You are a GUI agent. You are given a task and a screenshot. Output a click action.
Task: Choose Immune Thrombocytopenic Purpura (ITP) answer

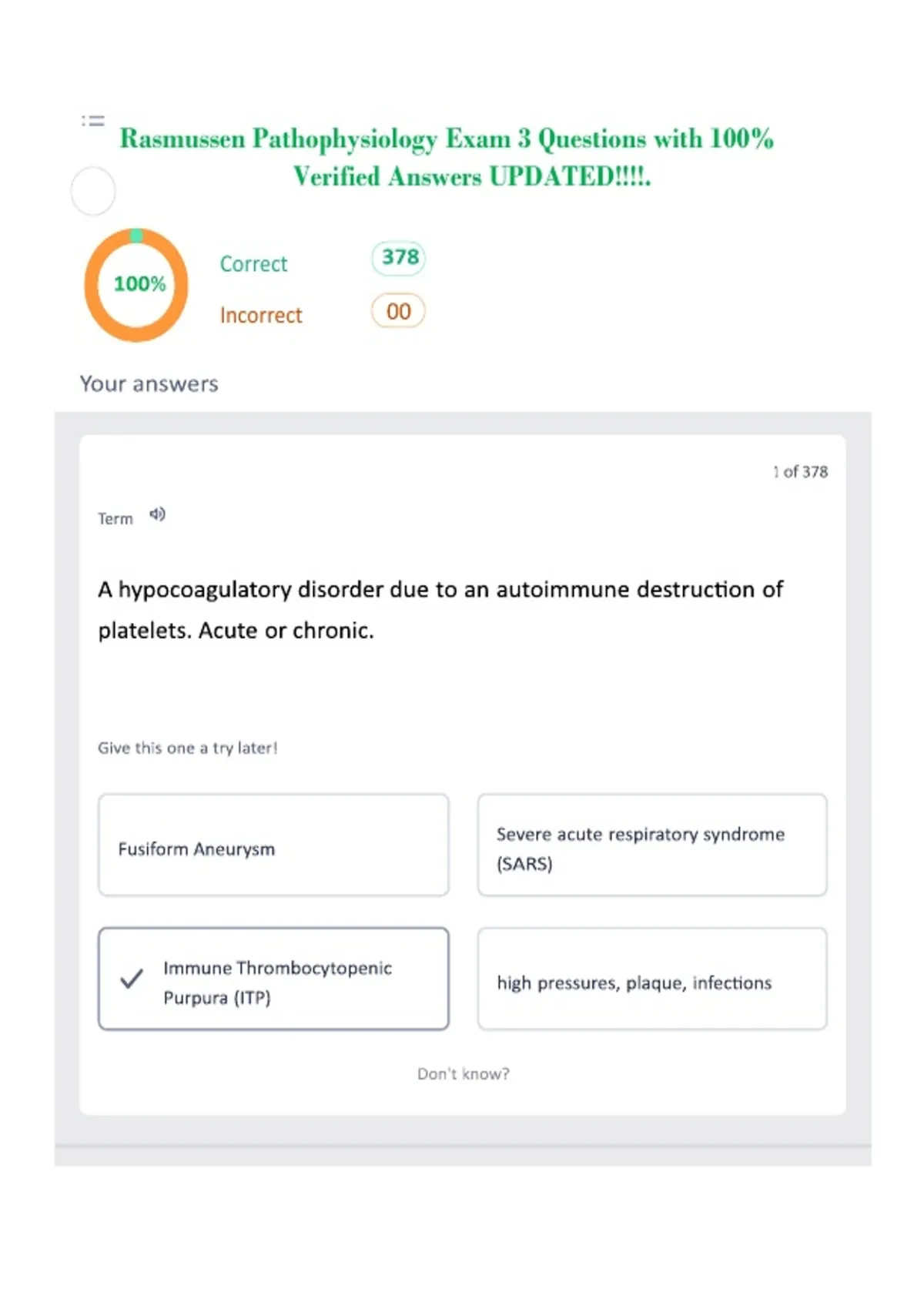273,979
